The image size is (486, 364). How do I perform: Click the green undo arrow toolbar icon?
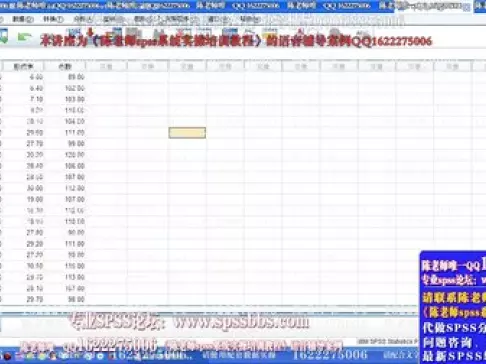point(24,37)
